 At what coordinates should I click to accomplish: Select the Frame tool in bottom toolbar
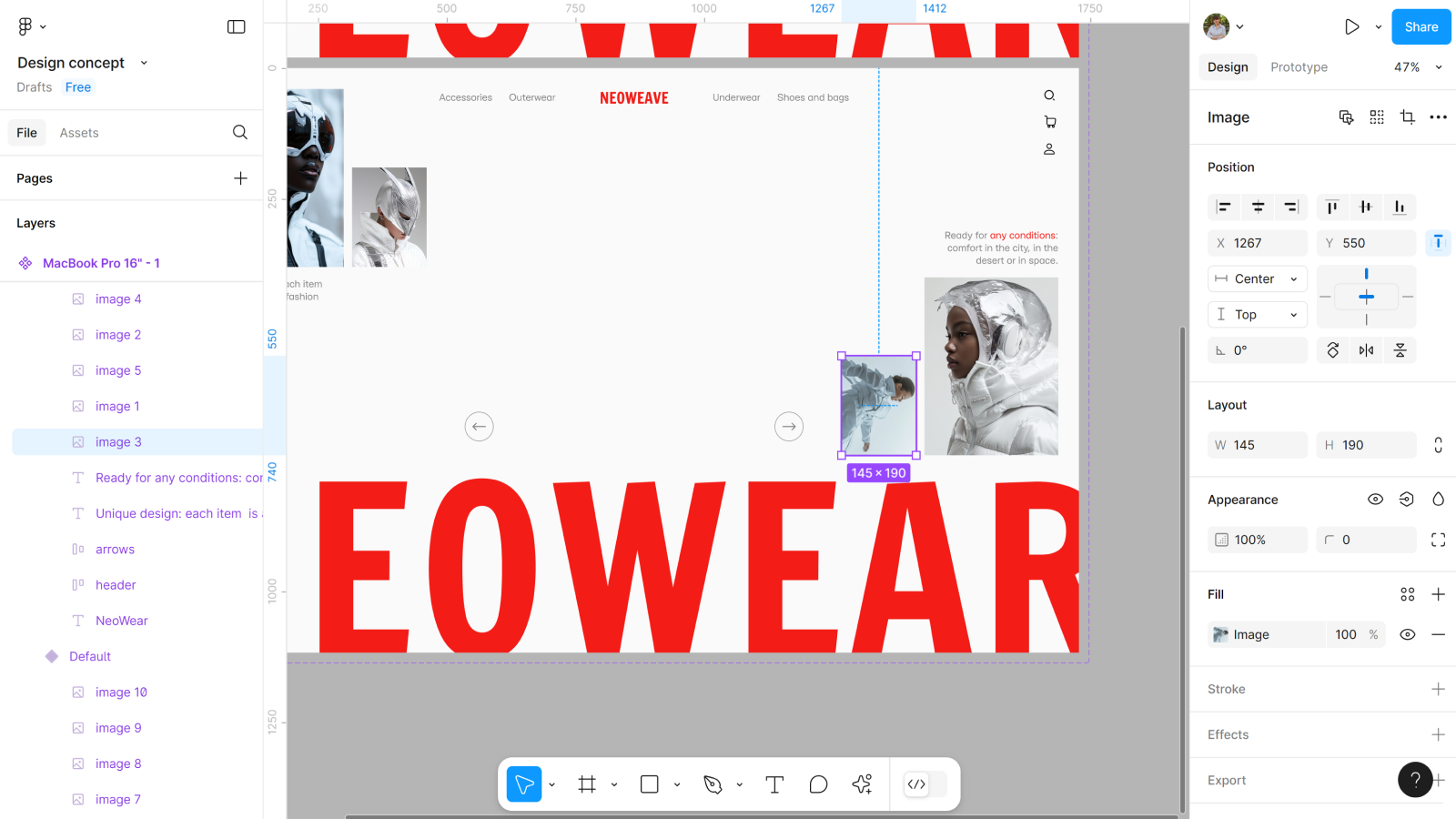[587, 784]
